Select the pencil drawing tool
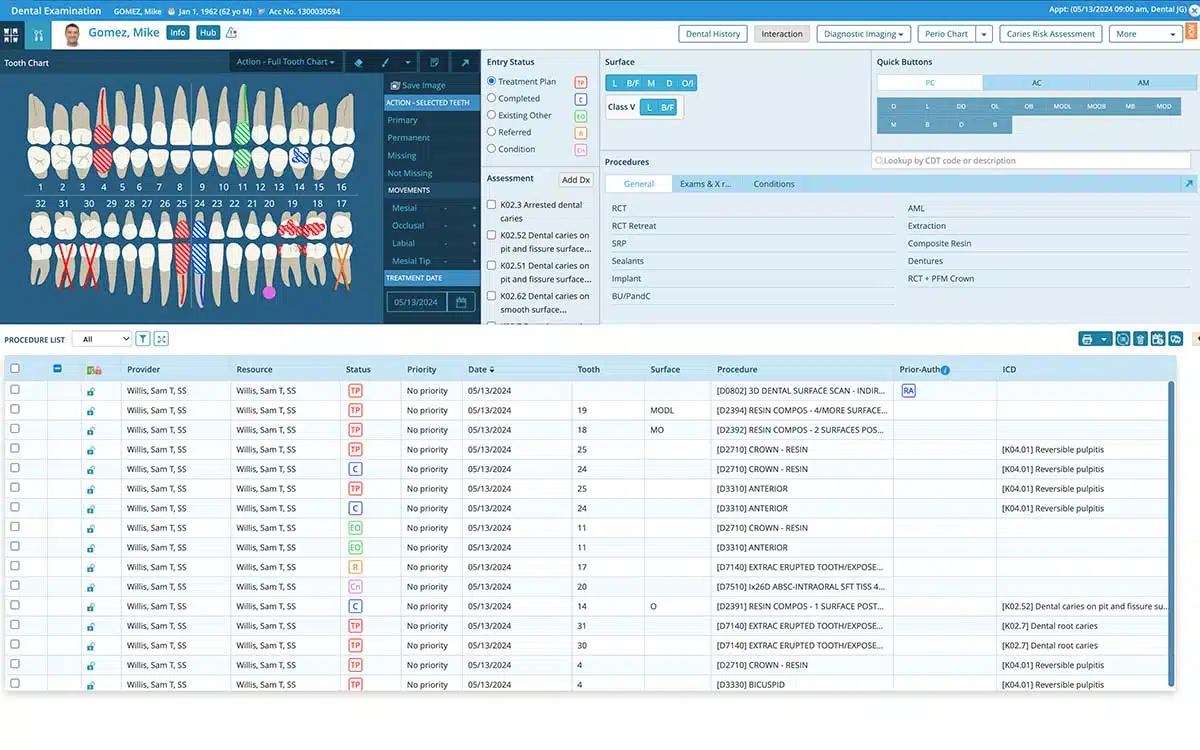Image resolution: width=1200 pixels, height=750 pixels. [385, 61]
